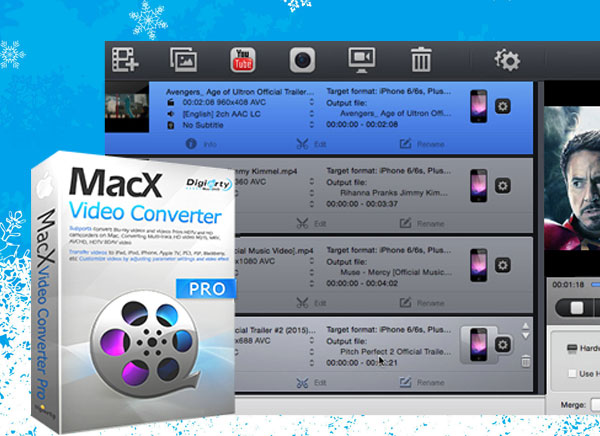Click the 00:00:00 - 00:04:02 time range
Viewport: 600px width, 436px height.
point(362,283)
